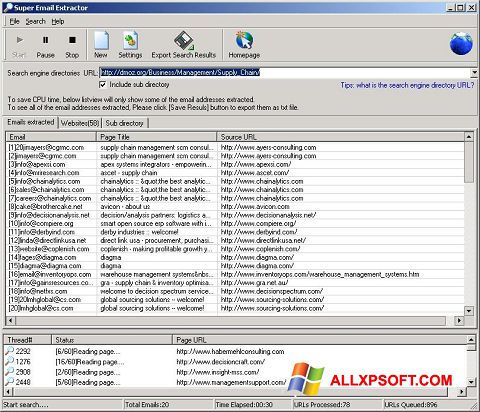Switch to Emails extracted tab

[31, 122]
